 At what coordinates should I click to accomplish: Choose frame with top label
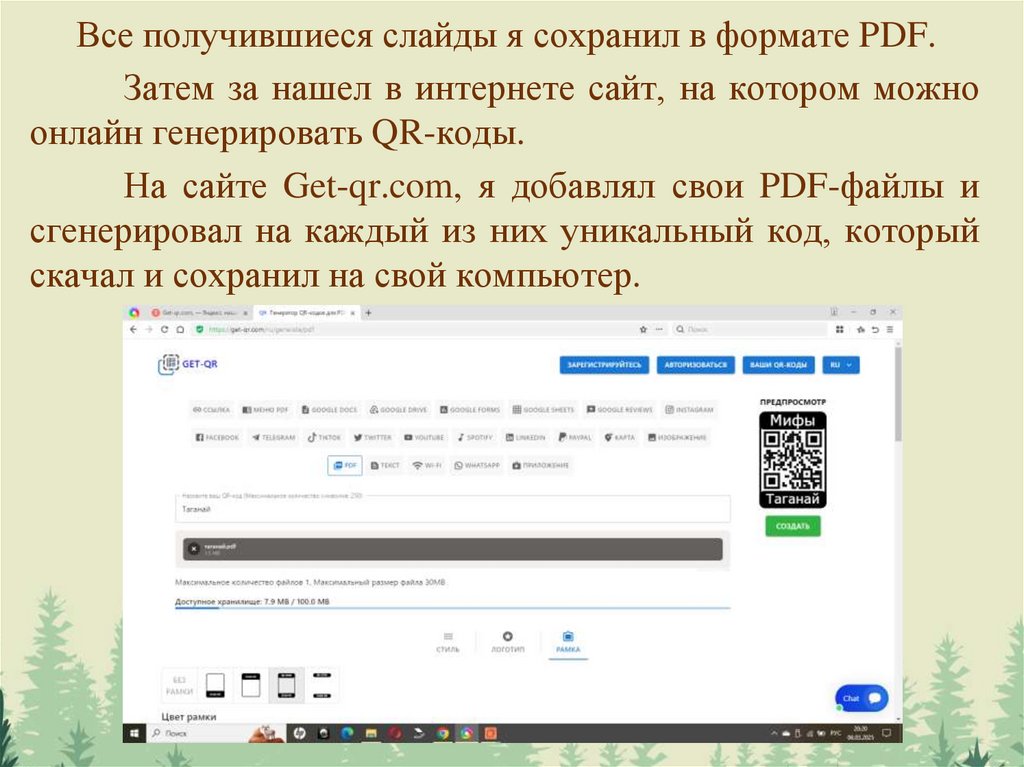click(x=251, y=685)
